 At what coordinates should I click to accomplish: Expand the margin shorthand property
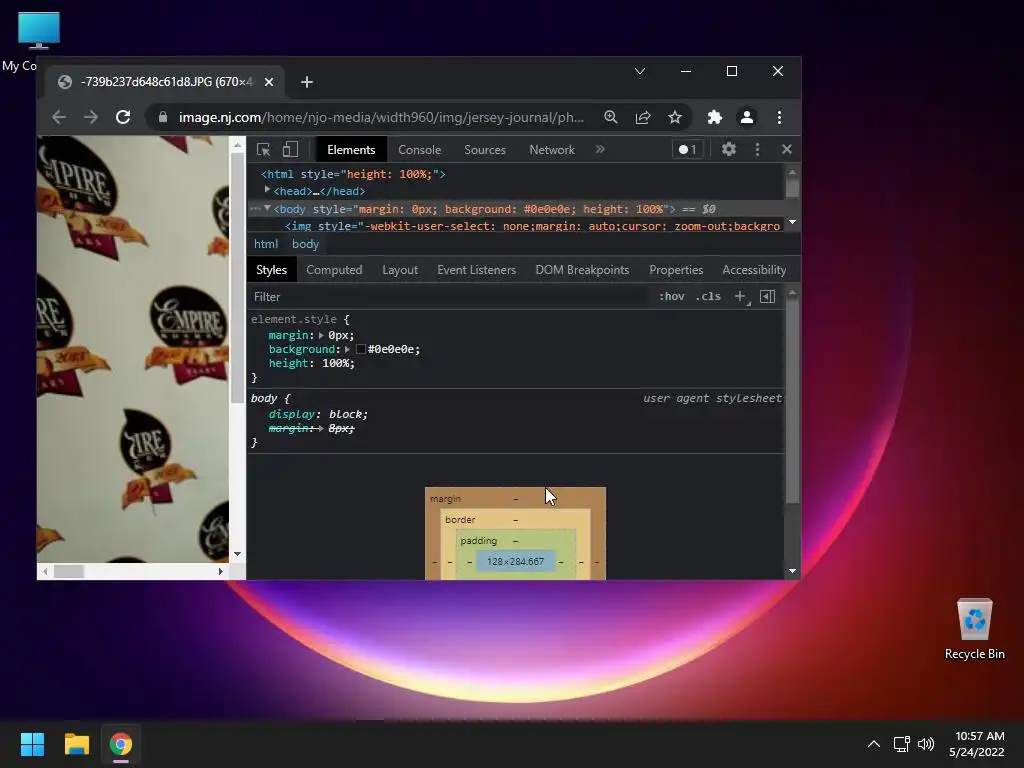[321, 335]
